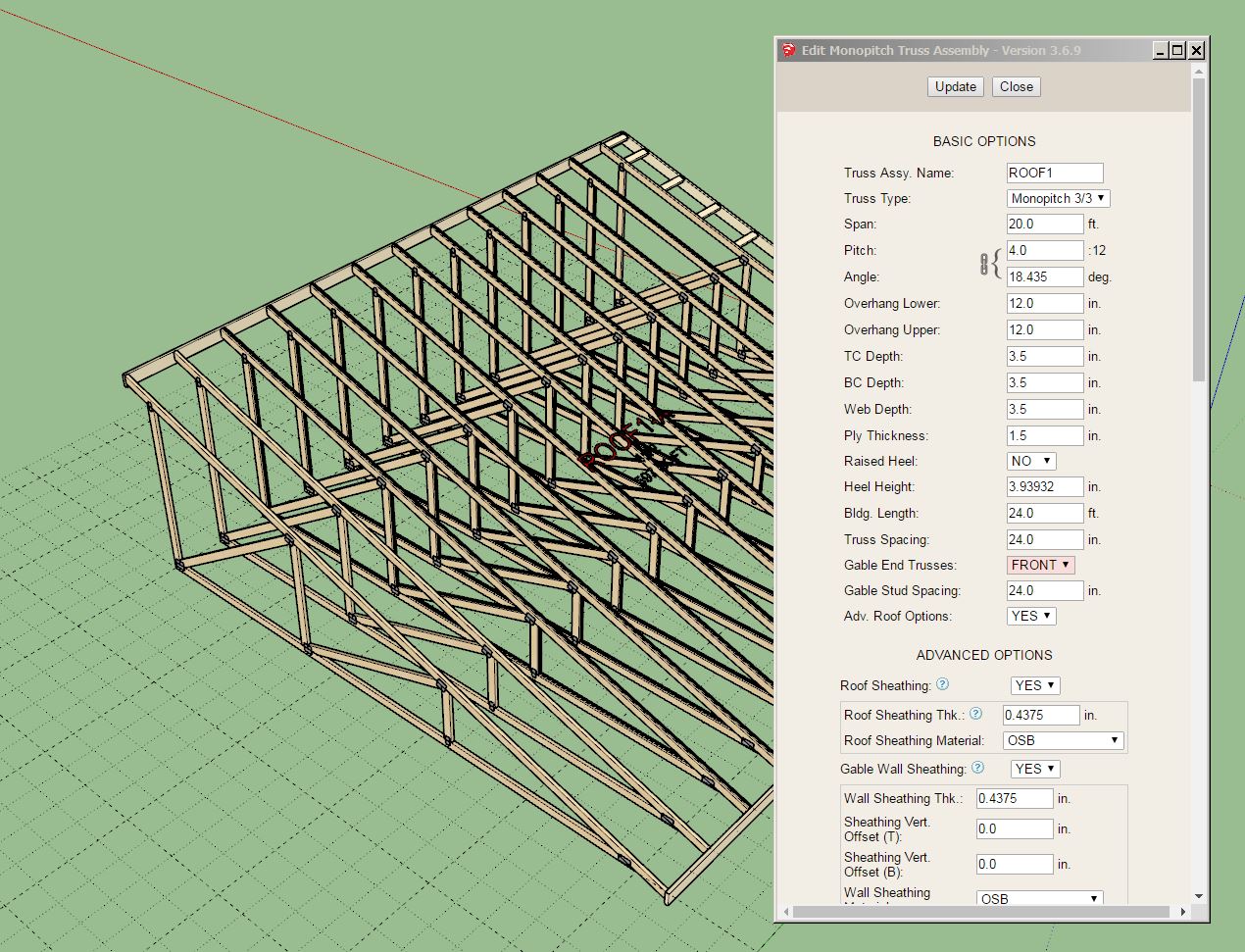Click the SketchUp icon in dialog title bar

click(789, 50)
